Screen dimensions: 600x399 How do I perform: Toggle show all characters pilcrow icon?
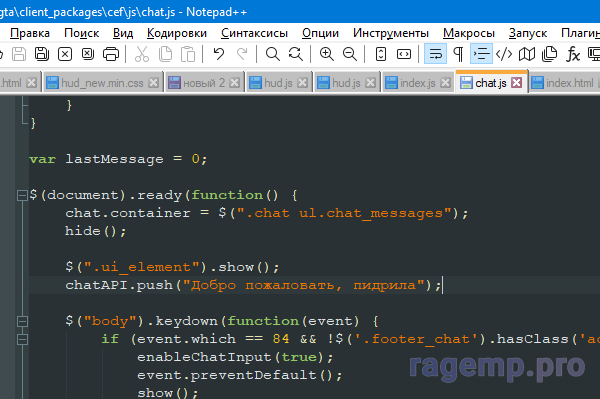tap(458, 54)
